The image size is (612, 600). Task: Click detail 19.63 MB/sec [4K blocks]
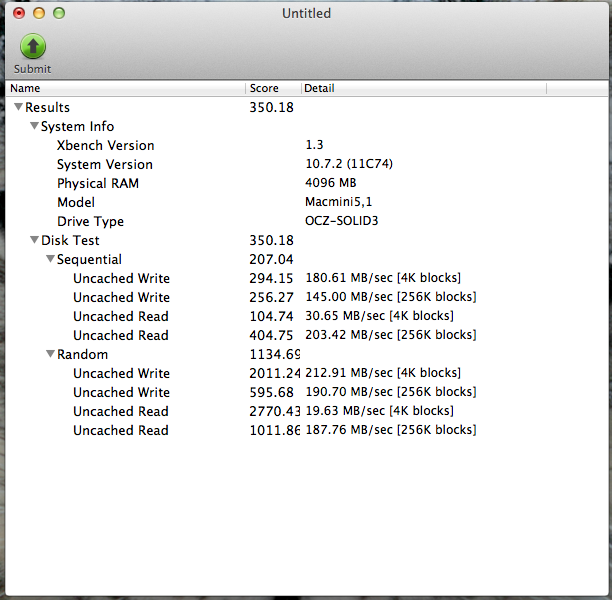click(379, 411)
